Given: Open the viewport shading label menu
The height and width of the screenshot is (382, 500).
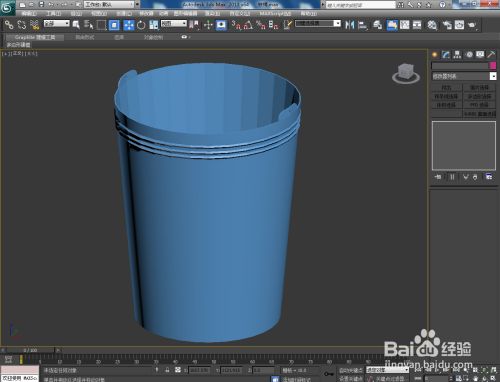Looking at the screenshot, I should [x=31, y=53].
